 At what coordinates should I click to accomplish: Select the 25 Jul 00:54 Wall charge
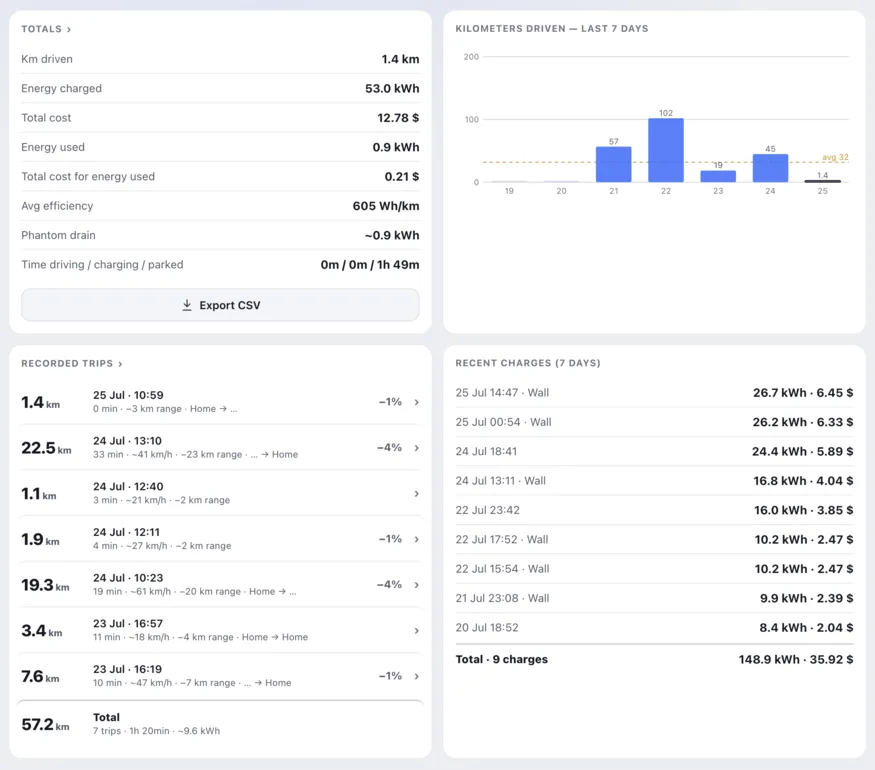pyautogui.click(x=654, y=422)
